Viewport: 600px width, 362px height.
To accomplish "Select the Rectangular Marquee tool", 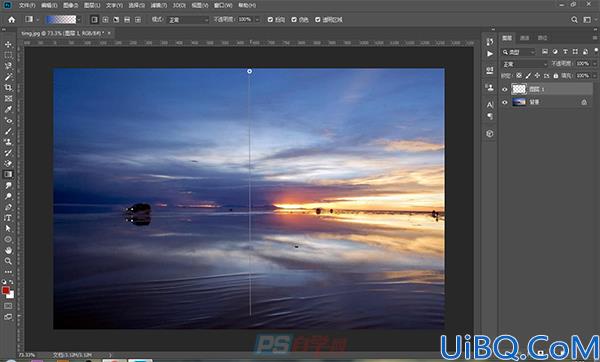I will click(8, 55).
